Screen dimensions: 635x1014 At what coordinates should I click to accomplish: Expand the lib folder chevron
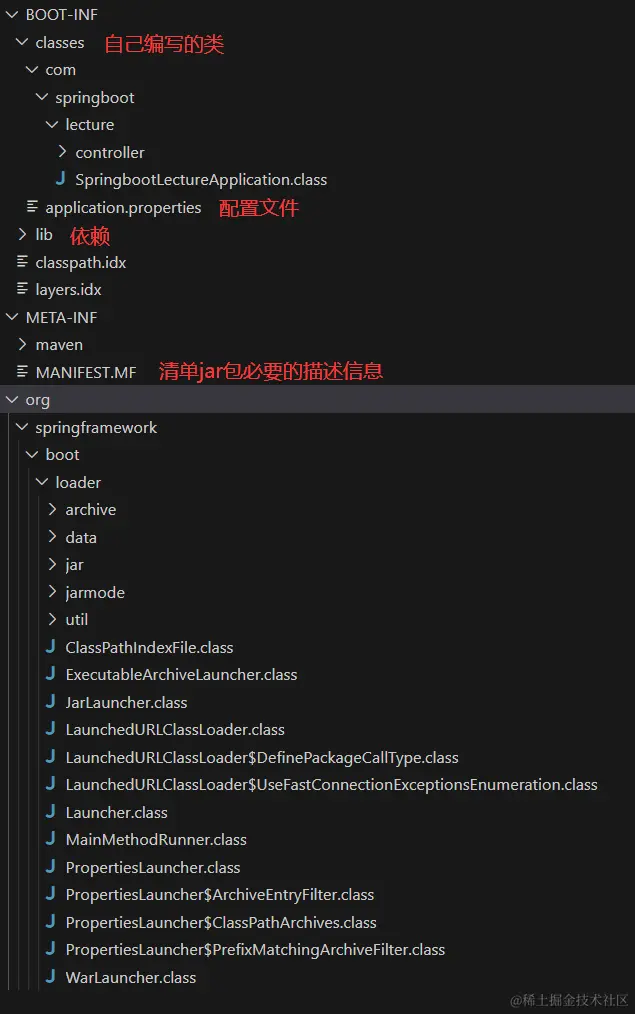[22, 234]
